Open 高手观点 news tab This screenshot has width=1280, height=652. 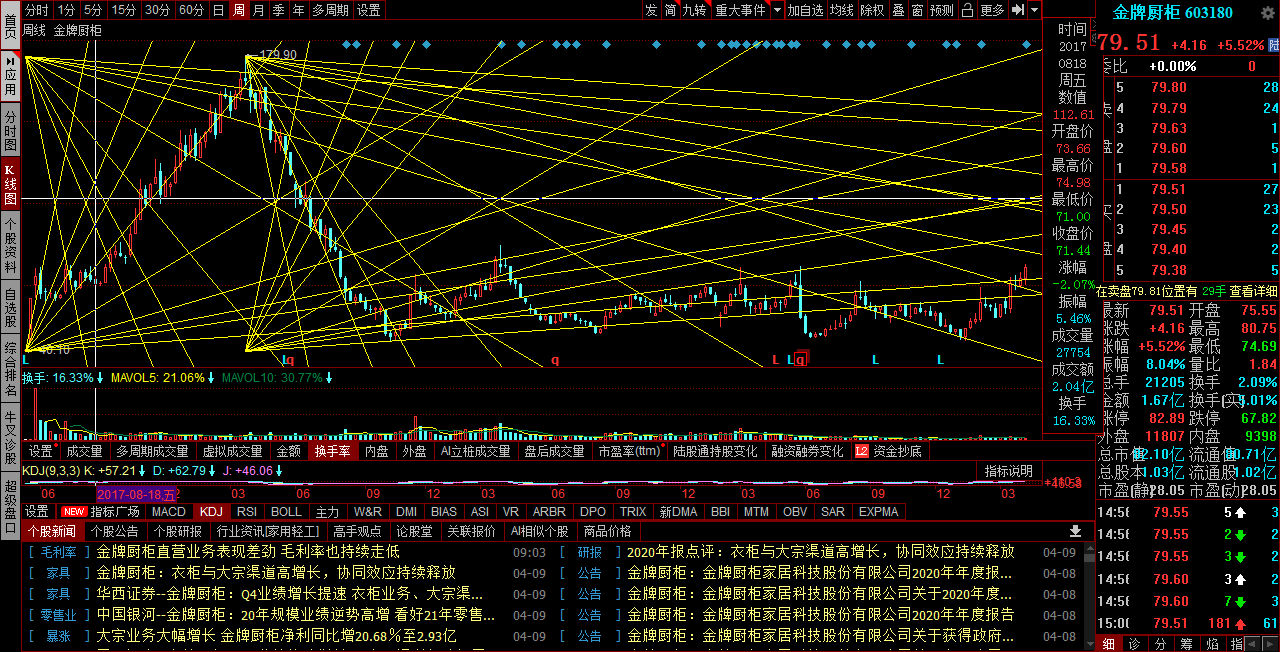357,531
